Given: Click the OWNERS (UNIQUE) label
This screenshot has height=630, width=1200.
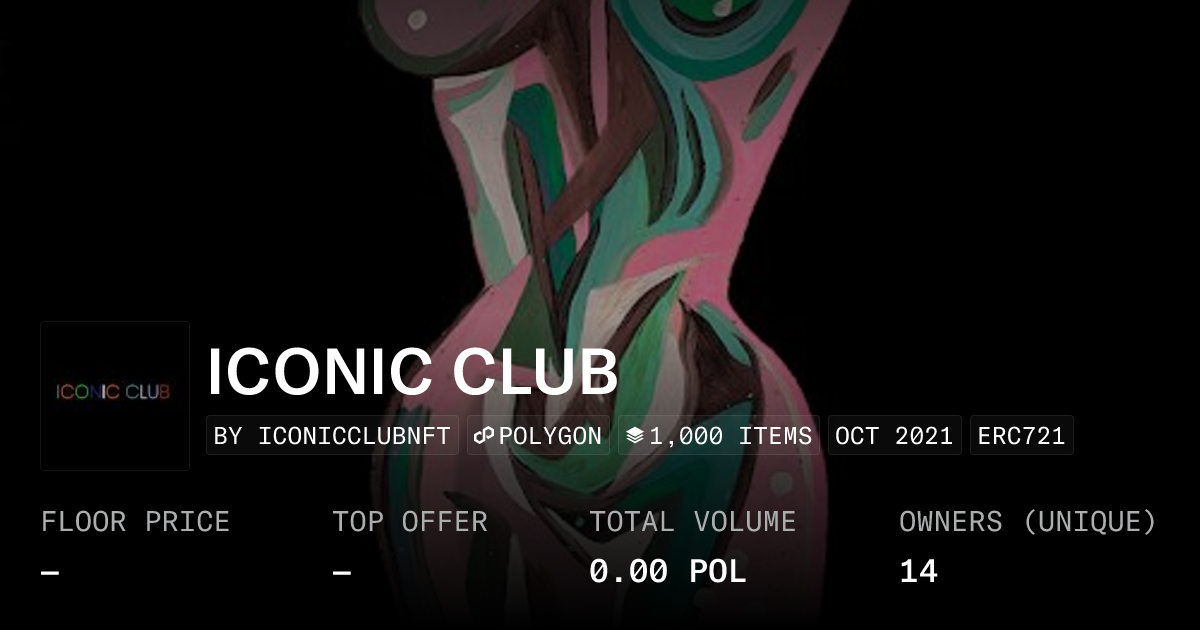Looking at the screenshot, I should (x=1028, y=522).
